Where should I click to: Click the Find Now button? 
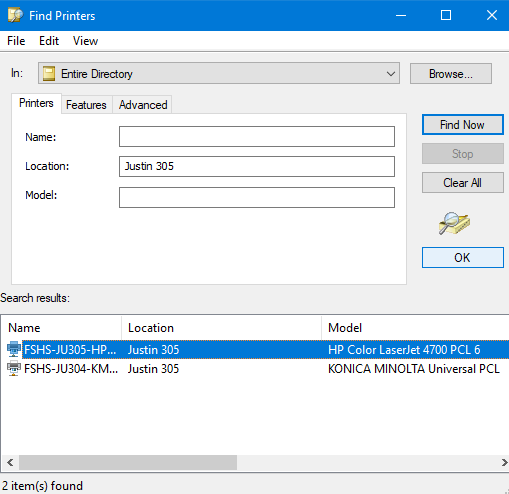click(x=463, y=125)
